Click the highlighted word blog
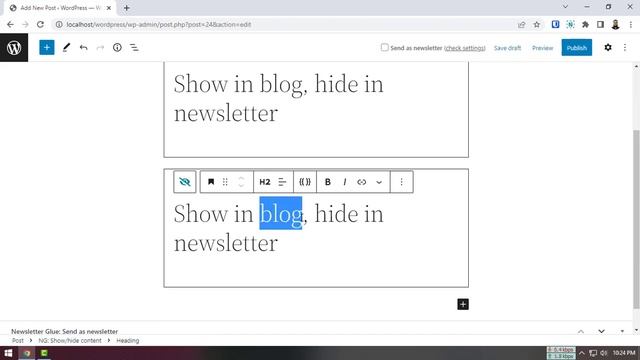The height and width of the screenshot is (360, 640). [280, 213]
